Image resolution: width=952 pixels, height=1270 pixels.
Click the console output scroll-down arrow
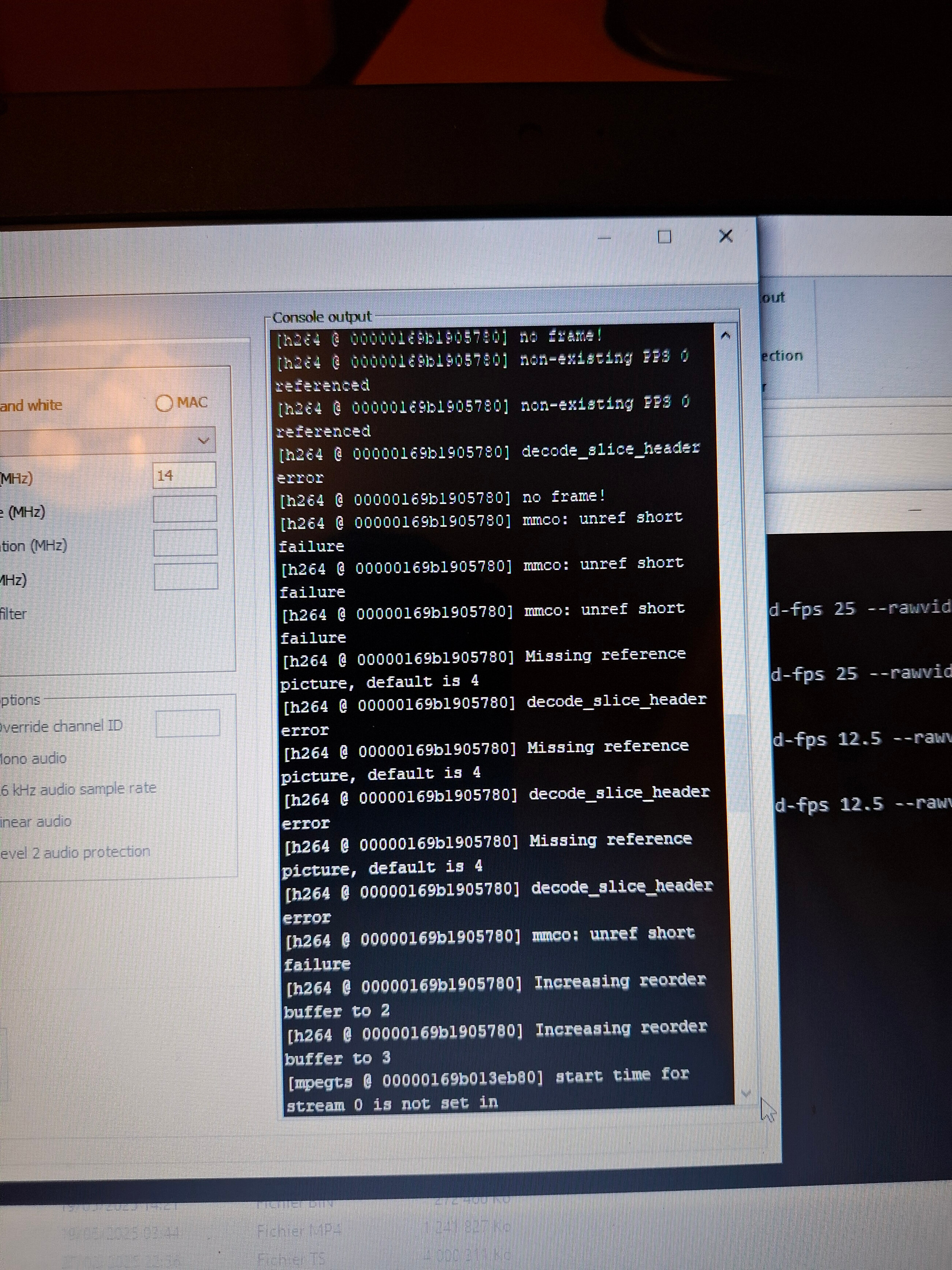click(x=745, y=1094)
